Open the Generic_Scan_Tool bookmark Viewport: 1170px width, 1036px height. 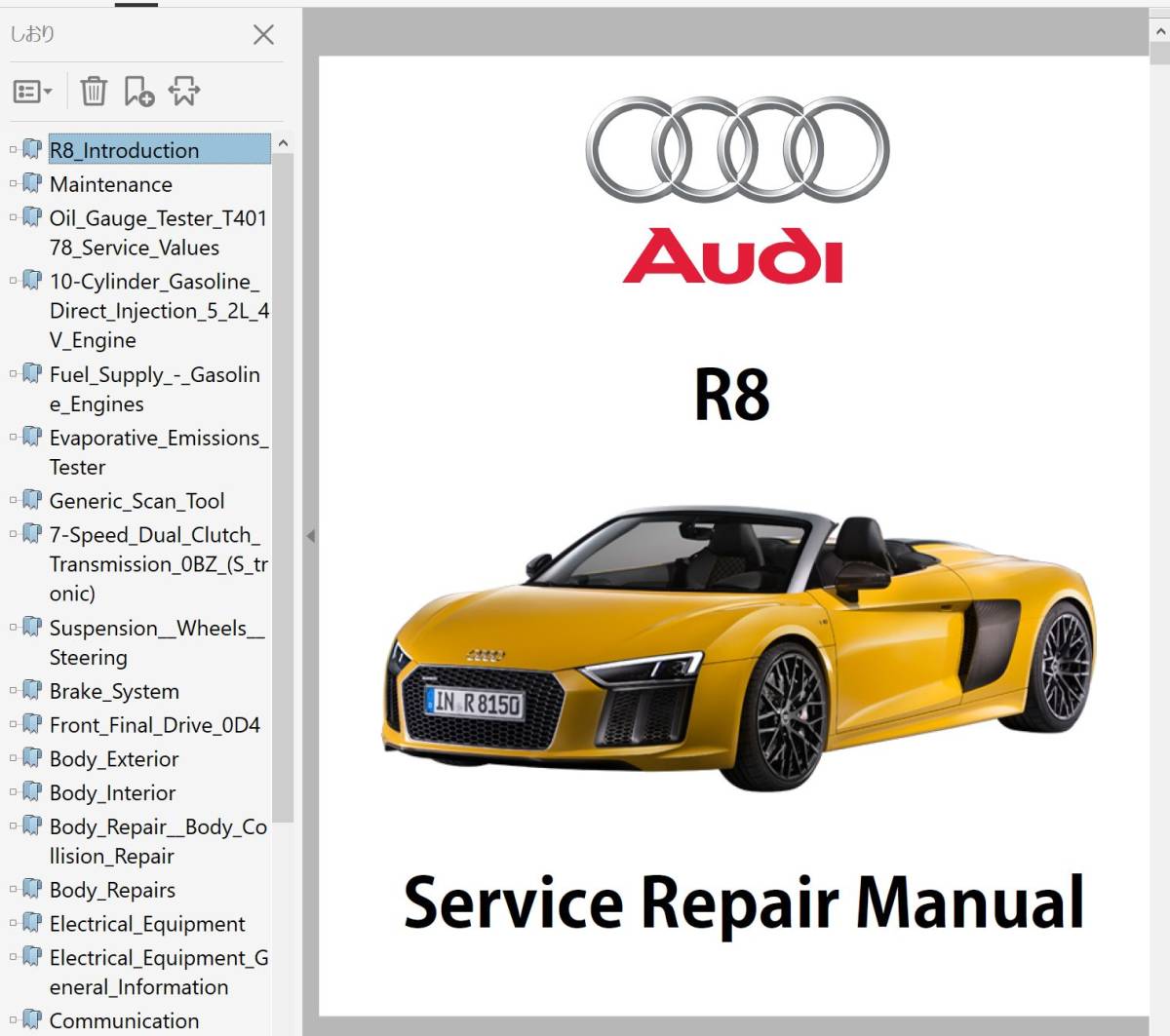pyautogui.click(x=137, y=501)
